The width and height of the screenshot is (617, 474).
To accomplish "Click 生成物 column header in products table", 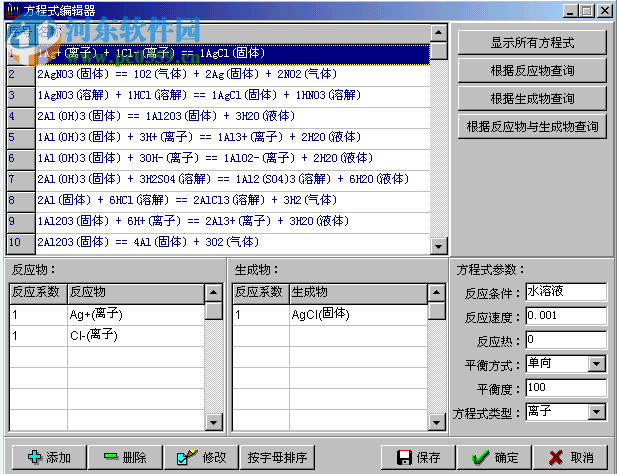I will (358, 293).
